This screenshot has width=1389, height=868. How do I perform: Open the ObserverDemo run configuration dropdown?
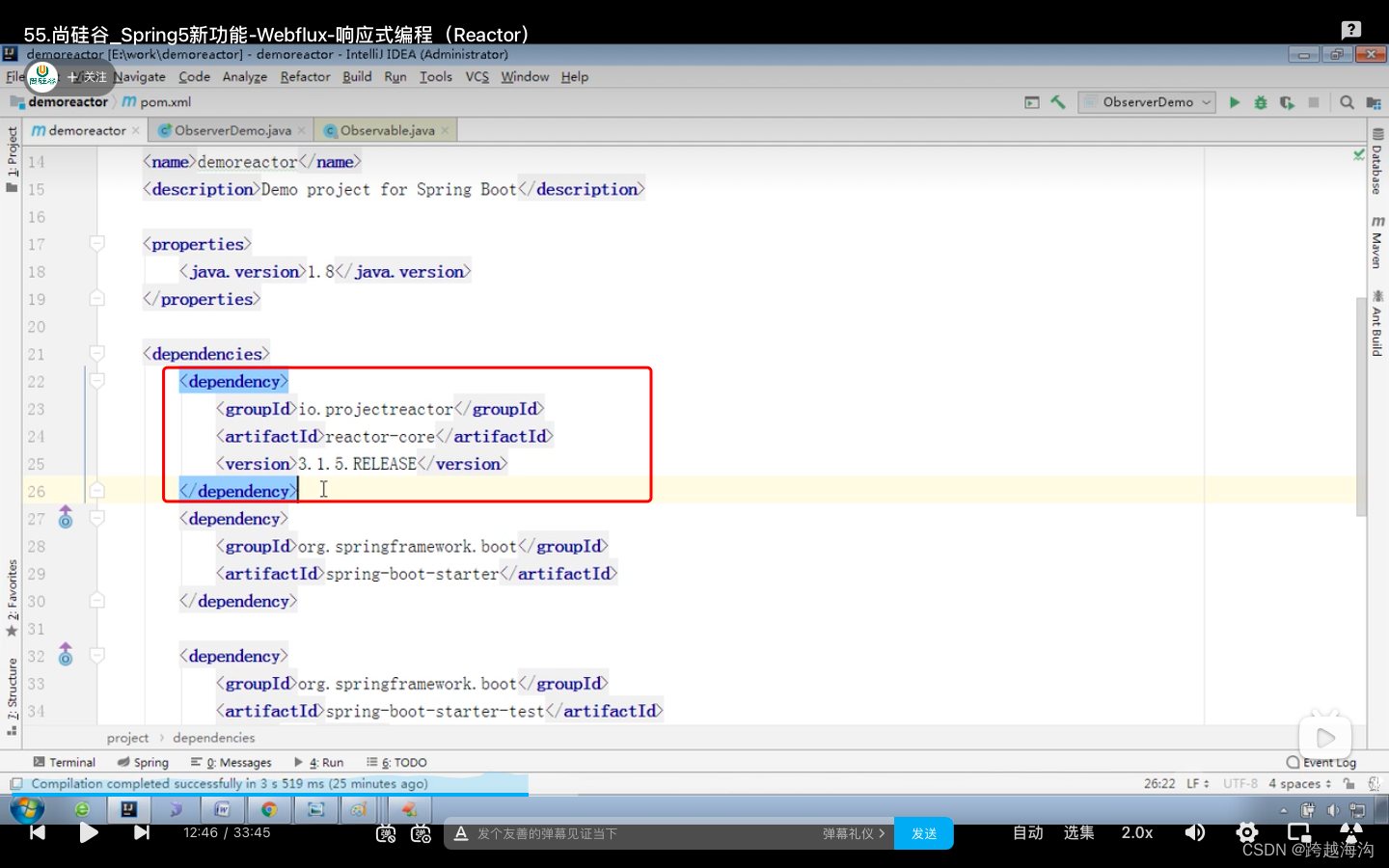click(x=1147, y=102)
